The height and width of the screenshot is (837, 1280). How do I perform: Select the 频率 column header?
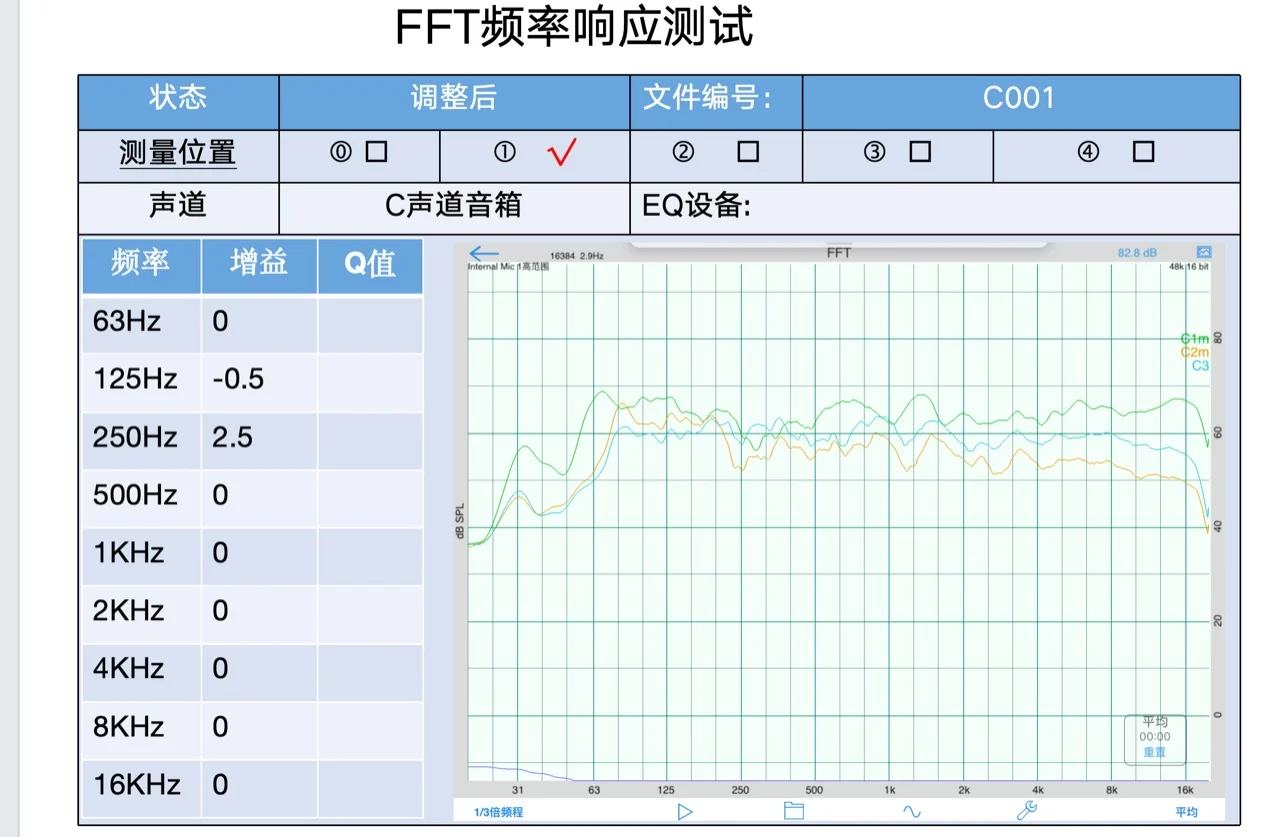[x=141, y=264]
